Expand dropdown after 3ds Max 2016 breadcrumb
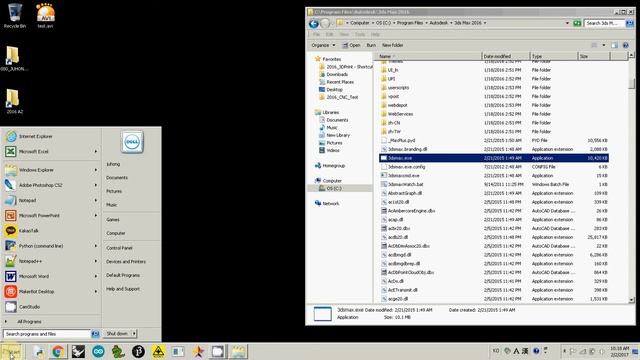The image size is (640, 360). [485, 23]
